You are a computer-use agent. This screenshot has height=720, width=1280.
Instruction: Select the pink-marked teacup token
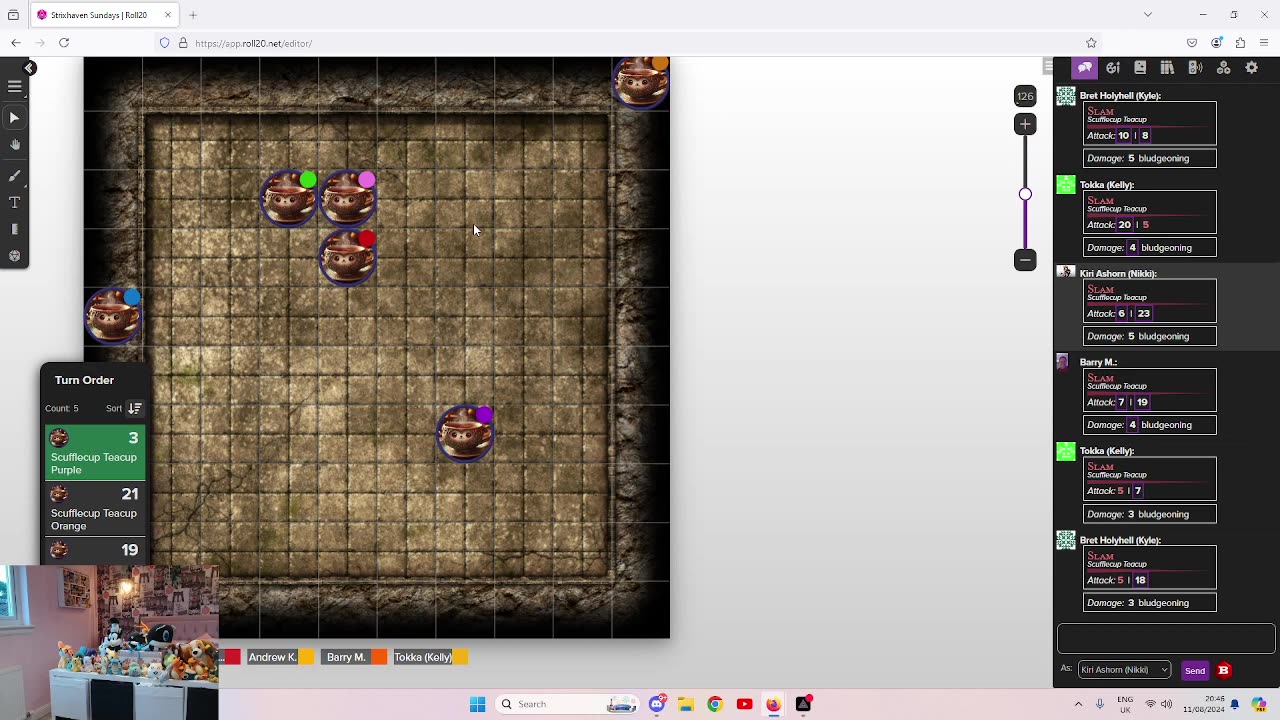tap(348, 198)
